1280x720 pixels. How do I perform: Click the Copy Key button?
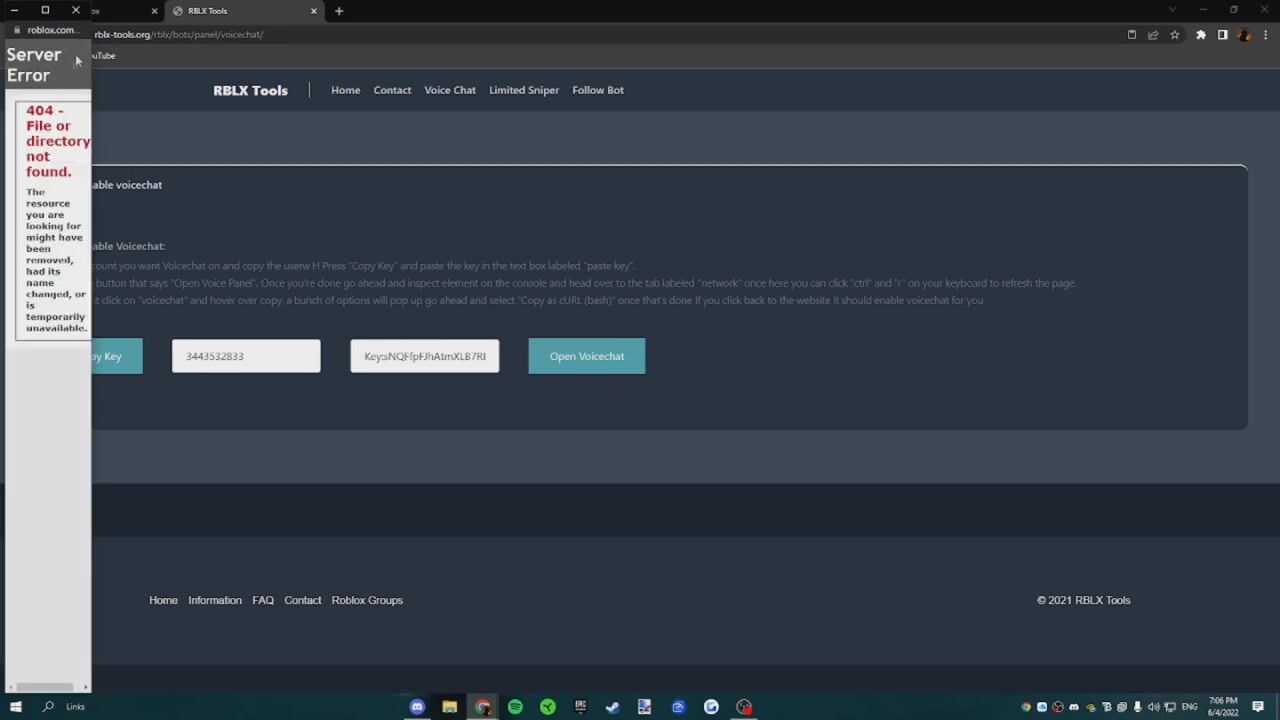tap(117, 356)
